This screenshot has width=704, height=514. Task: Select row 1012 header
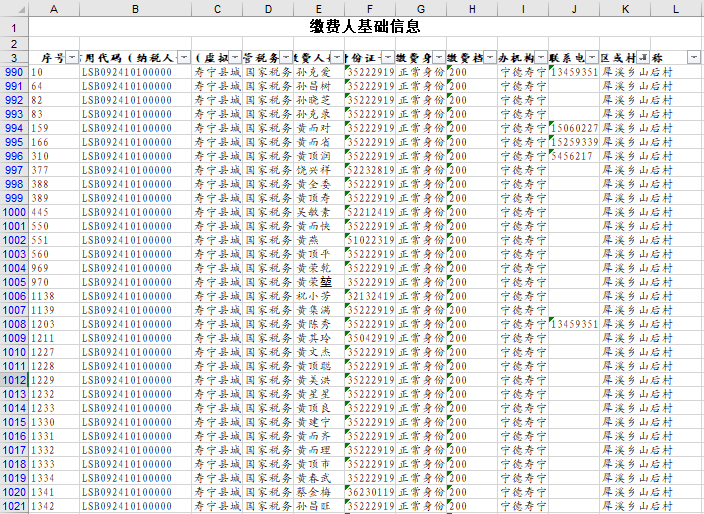click(x=14, y=380)
